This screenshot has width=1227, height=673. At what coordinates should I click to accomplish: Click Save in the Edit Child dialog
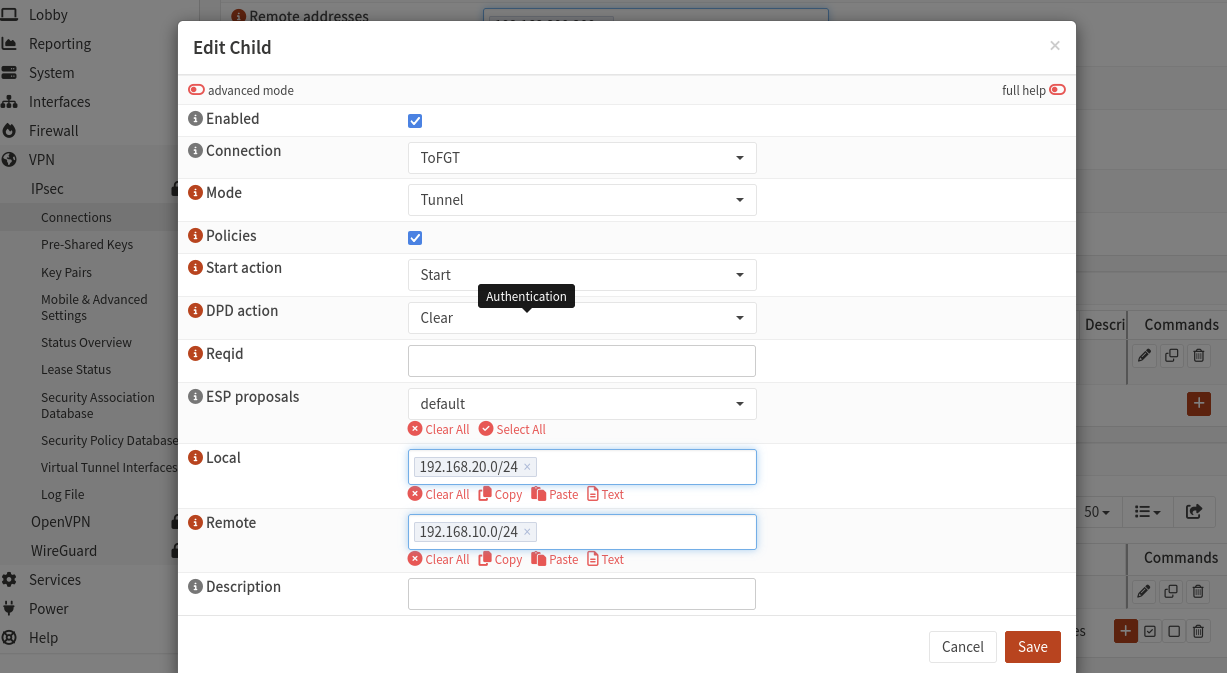click(x=1033, y=647)
